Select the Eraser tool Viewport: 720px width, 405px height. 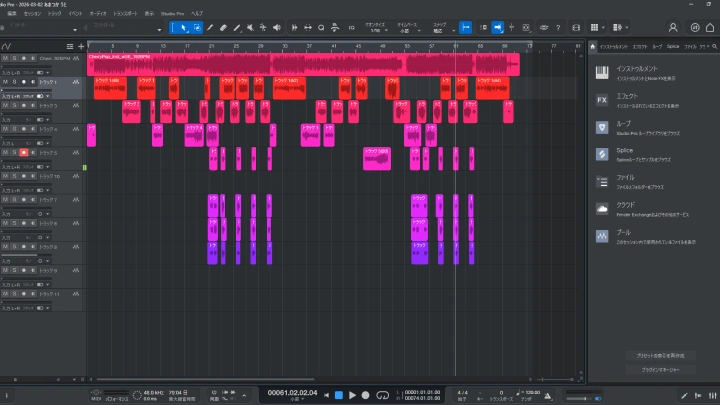[223, 28]
